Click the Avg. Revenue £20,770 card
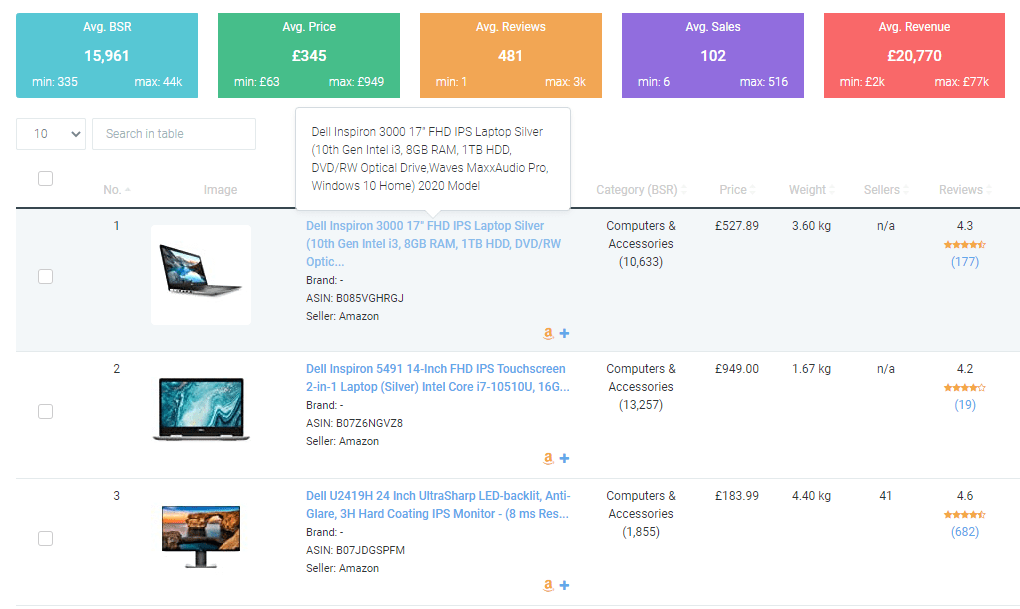 (915, 55)
